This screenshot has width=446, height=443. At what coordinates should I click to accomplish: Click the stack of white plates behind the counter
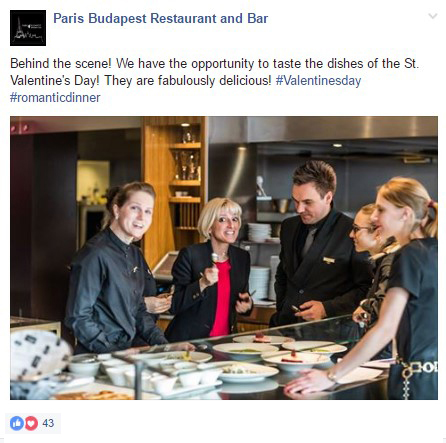click(260, 232)
